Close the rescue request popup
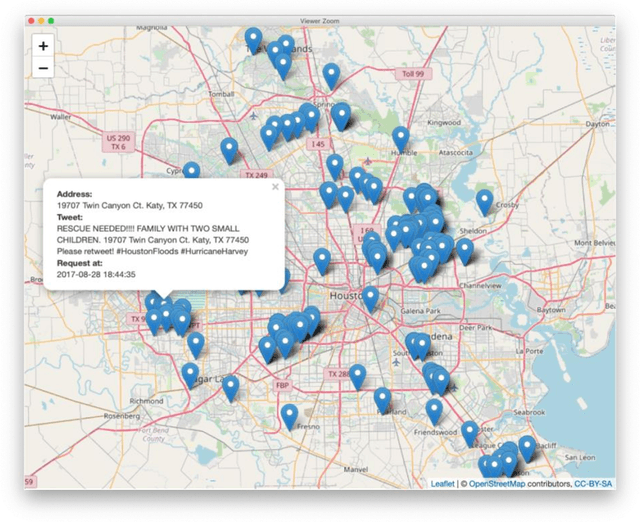The image size is (640, 522). [275, 186]
